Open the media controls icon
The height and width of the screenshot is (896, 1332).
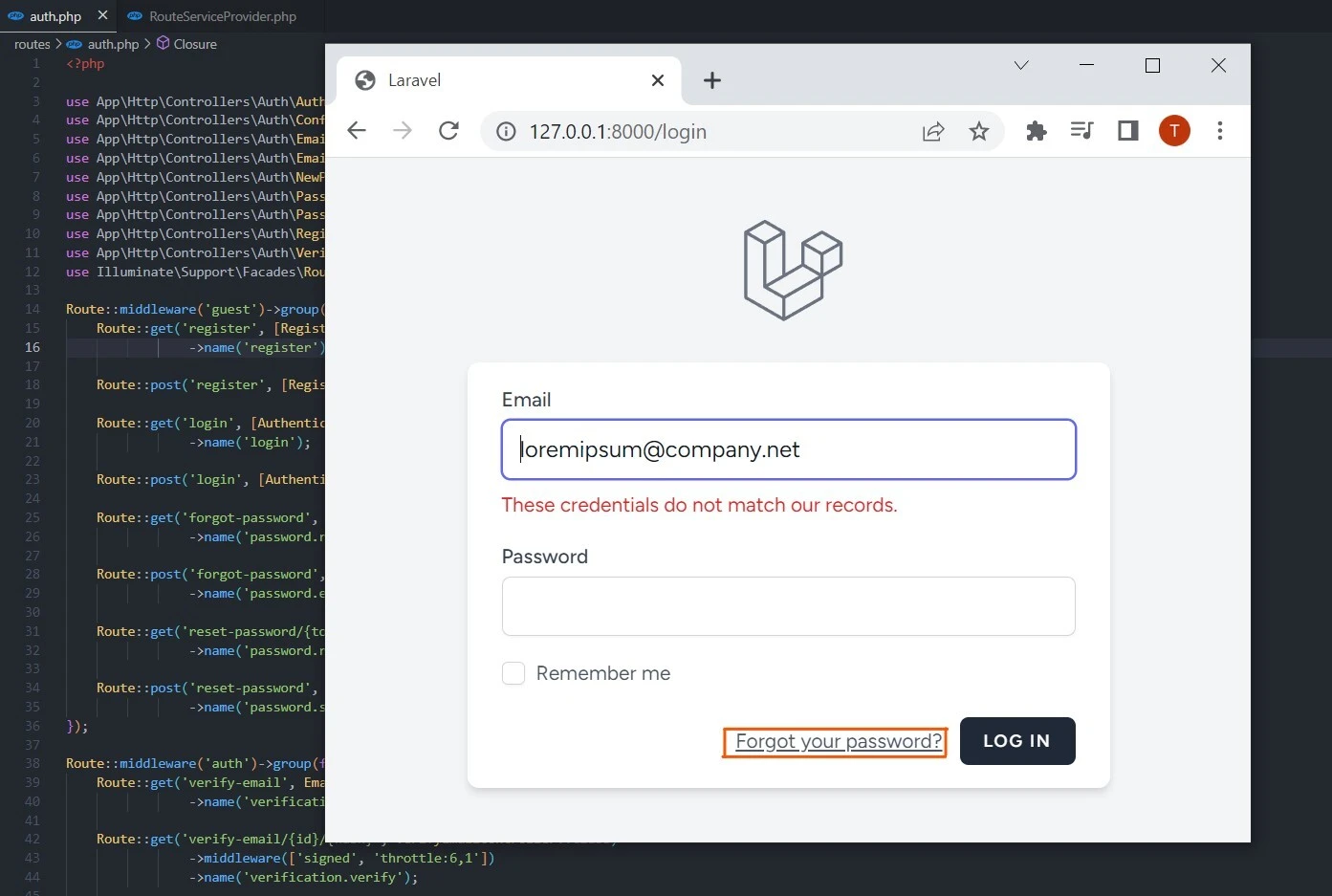(x=1081, y=131)
